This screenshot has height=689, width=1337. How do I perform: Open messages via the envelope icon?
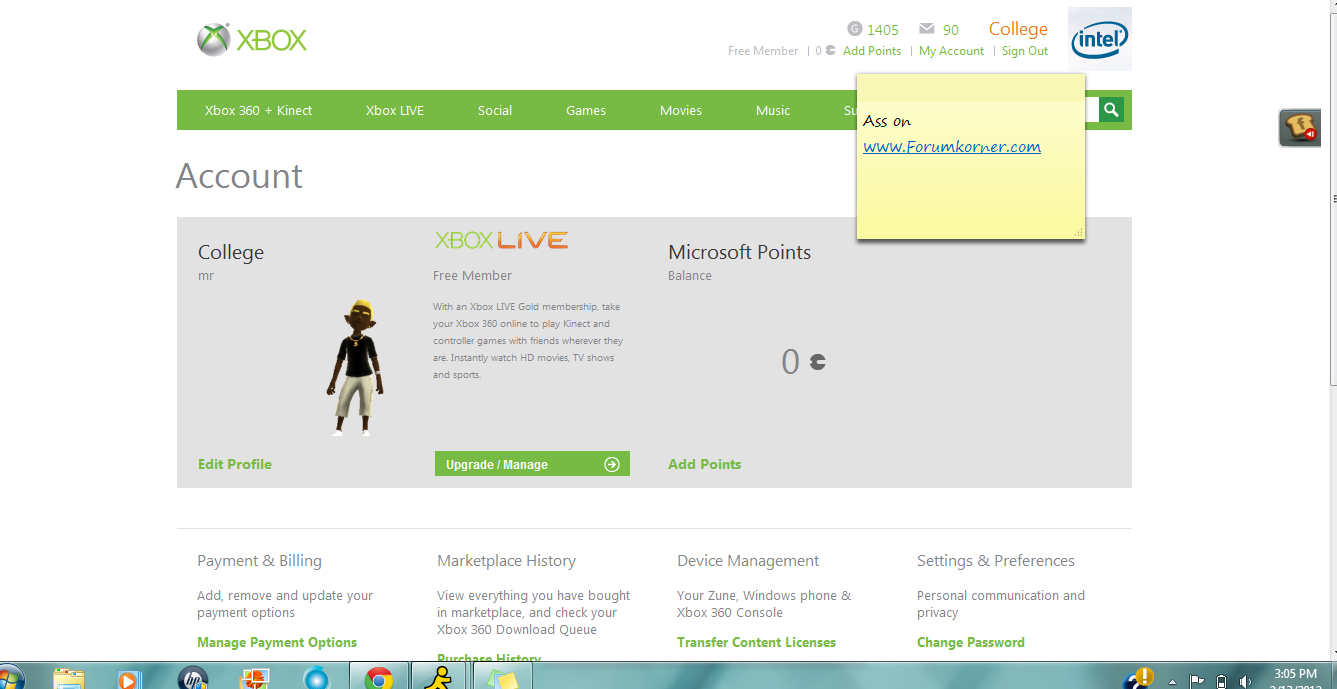tap(927, 29)
